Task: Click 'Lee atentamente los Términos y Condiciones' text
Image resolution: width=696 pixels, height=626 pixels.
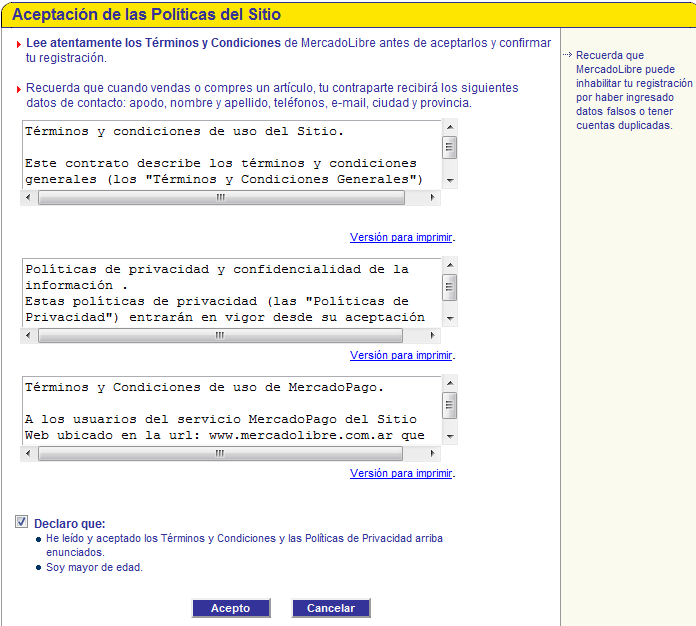Action: [153, 43]
